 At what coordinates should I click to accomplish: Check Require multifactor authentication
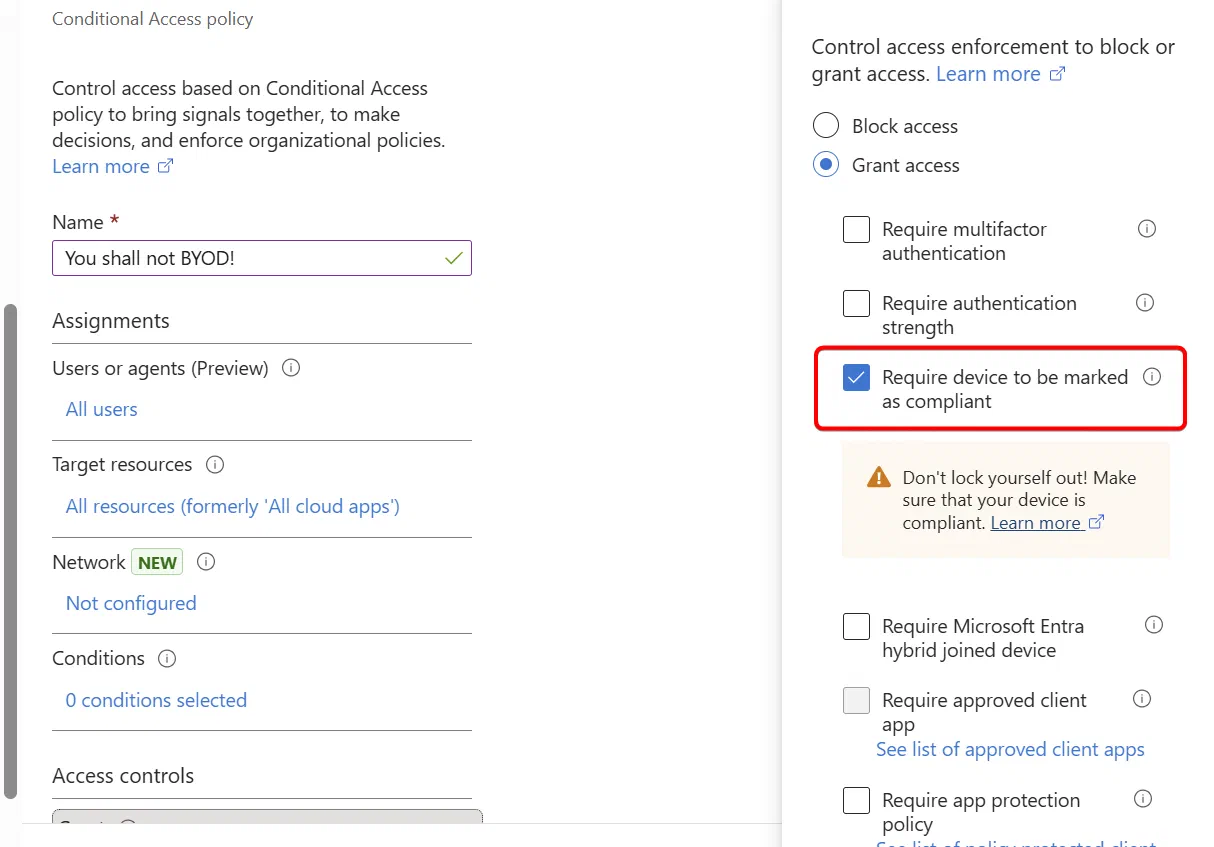856,229
